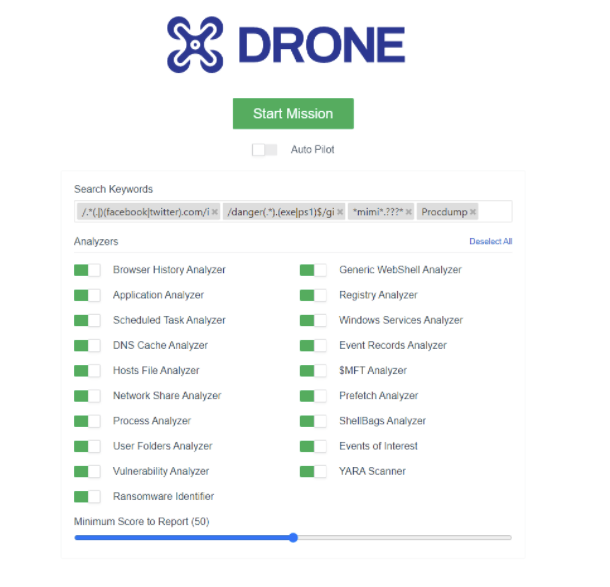Remove the Procdump keyword tag

pos(473,212)
